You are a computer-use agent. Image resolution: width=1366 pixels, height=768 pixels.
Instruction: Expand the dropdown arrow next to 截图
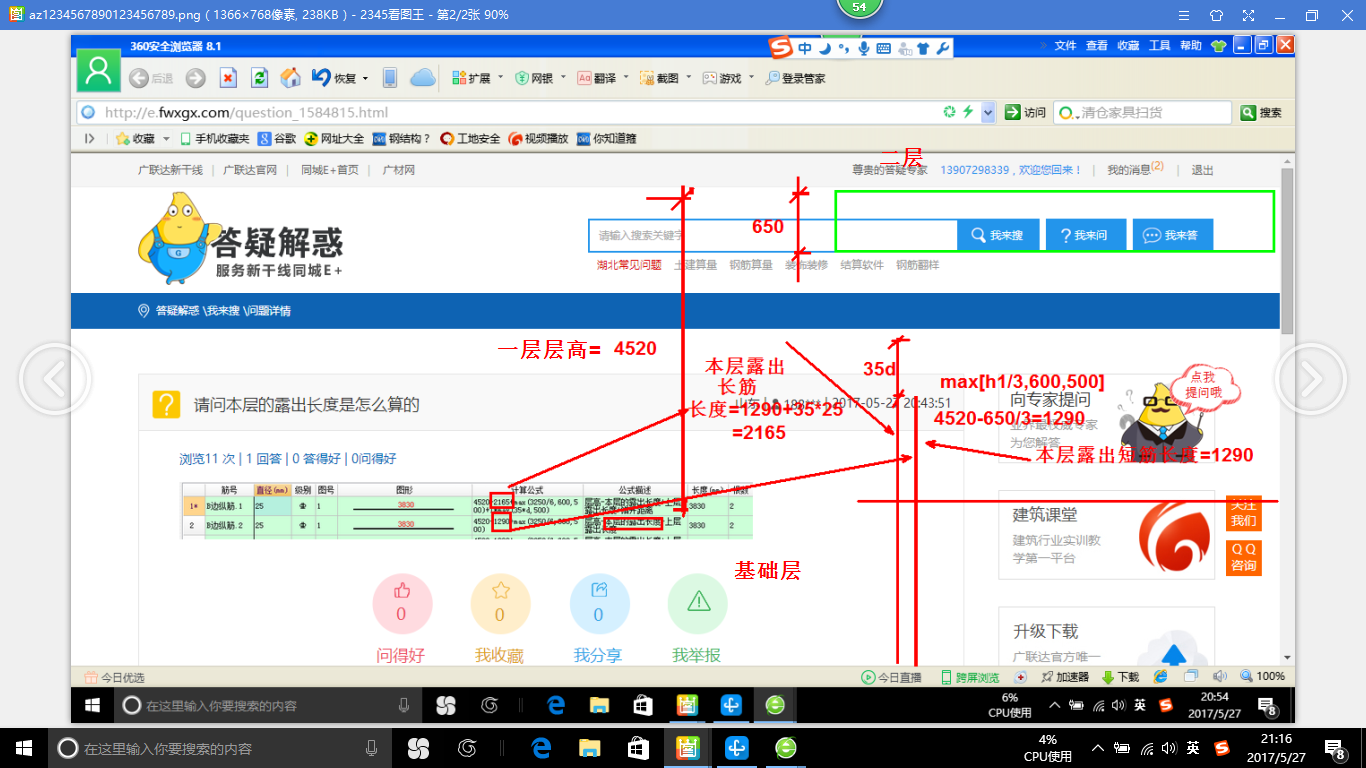pos(688,79)
